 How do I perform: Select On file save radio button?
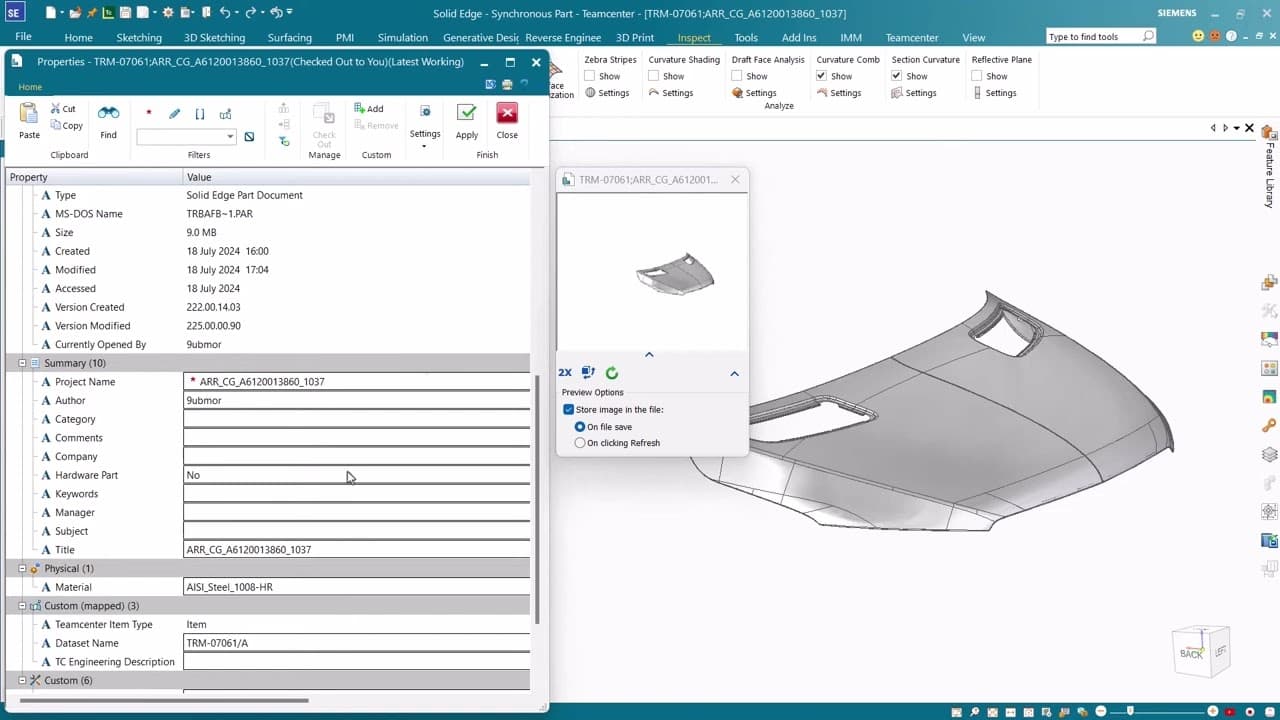point(580,427)
